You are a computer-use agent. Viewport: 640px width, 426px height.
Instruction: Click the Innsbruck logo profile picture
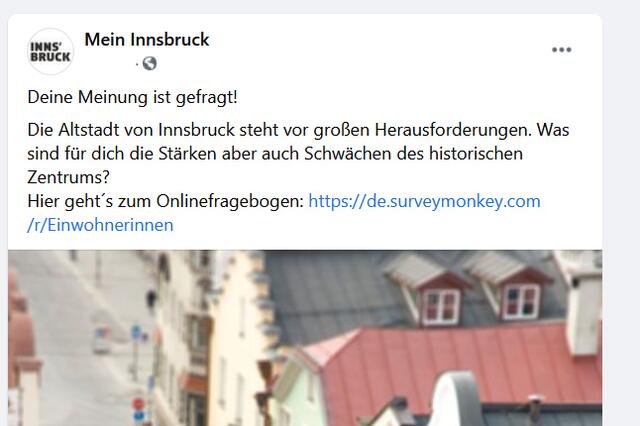point(51,51)
